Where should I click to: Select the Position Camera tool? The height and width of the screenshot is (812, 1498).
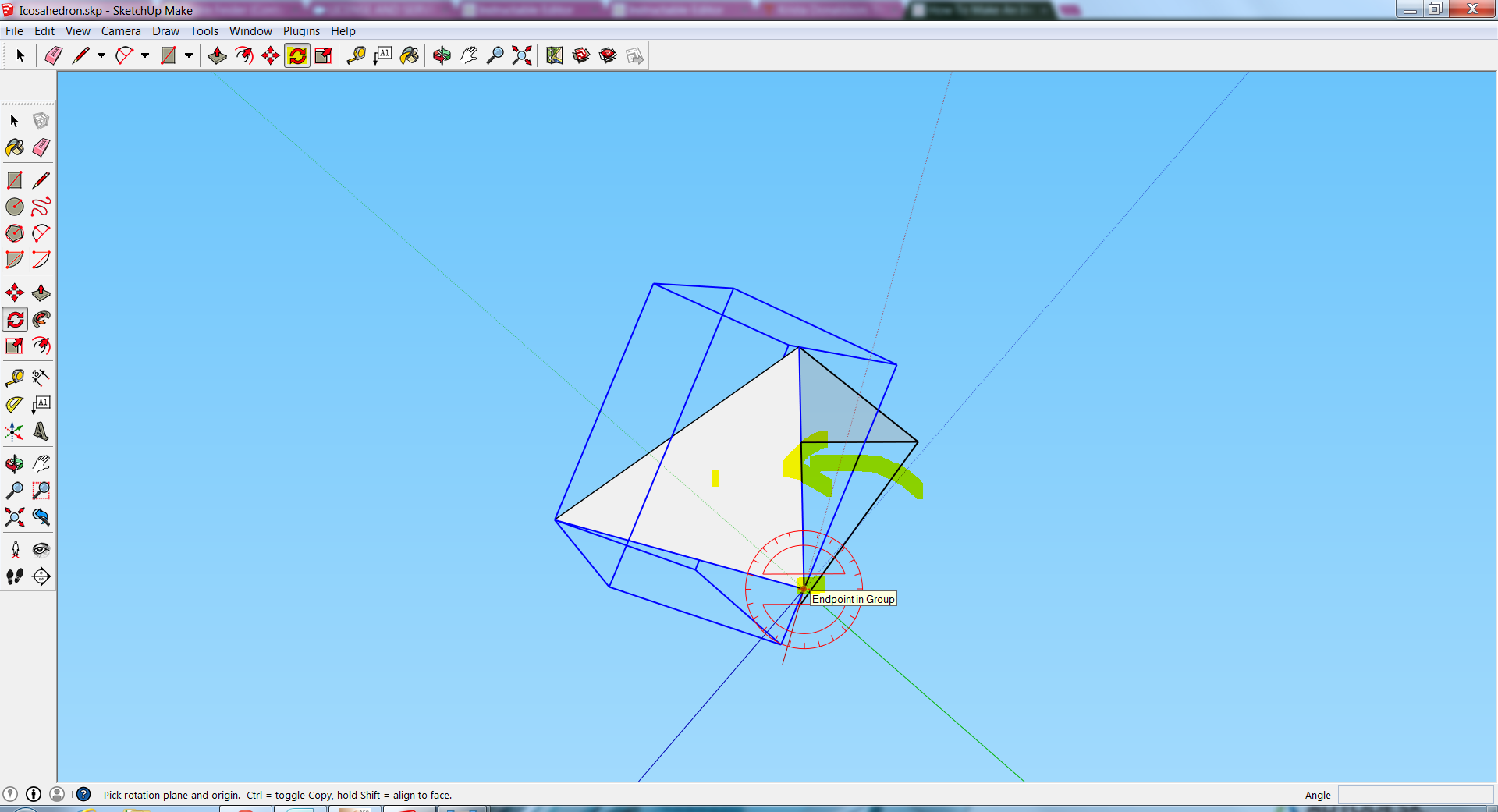point(15,550)
